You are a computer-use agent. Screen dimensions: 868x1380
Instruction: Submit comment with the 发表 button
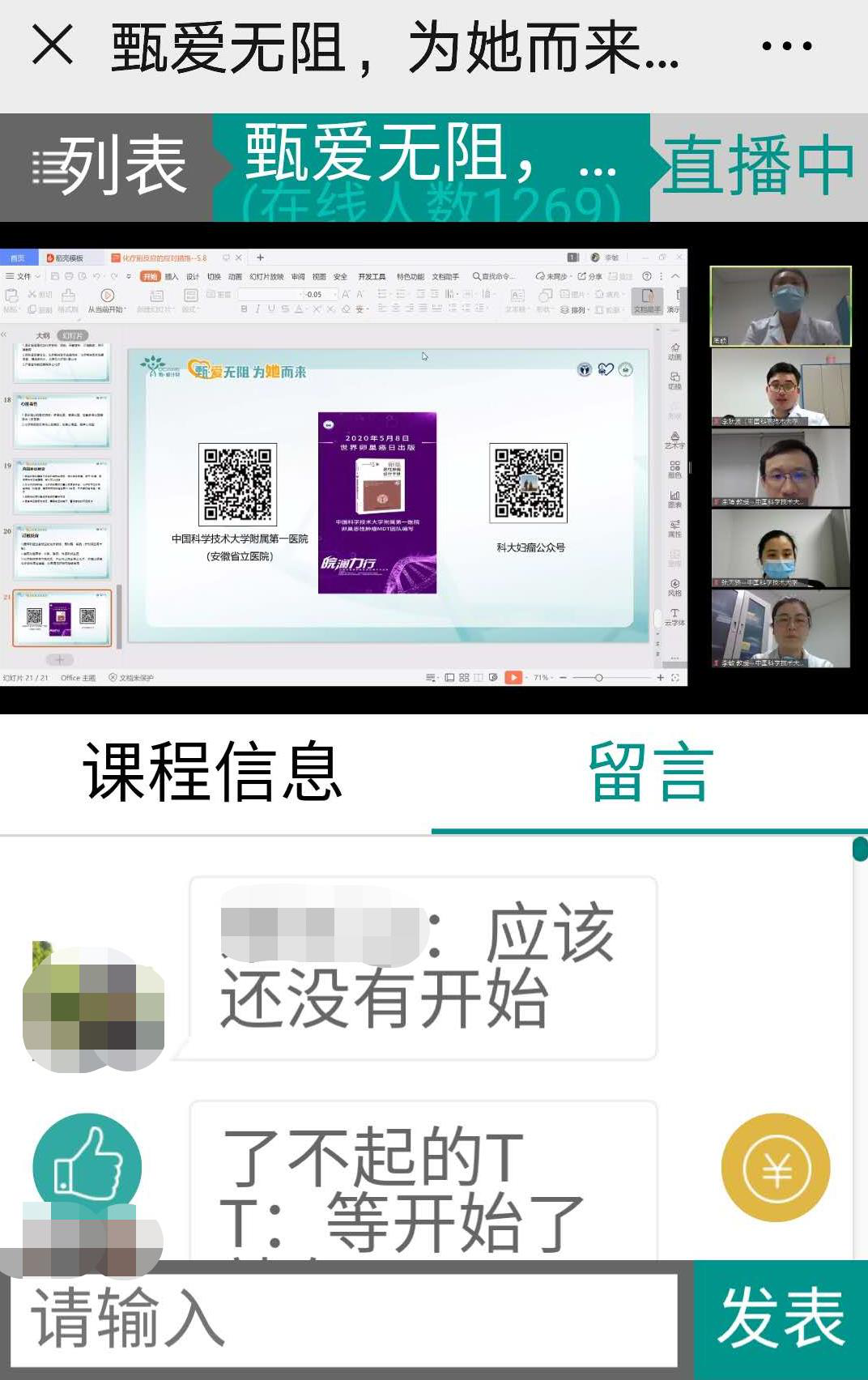click(x=781, y=1320)
